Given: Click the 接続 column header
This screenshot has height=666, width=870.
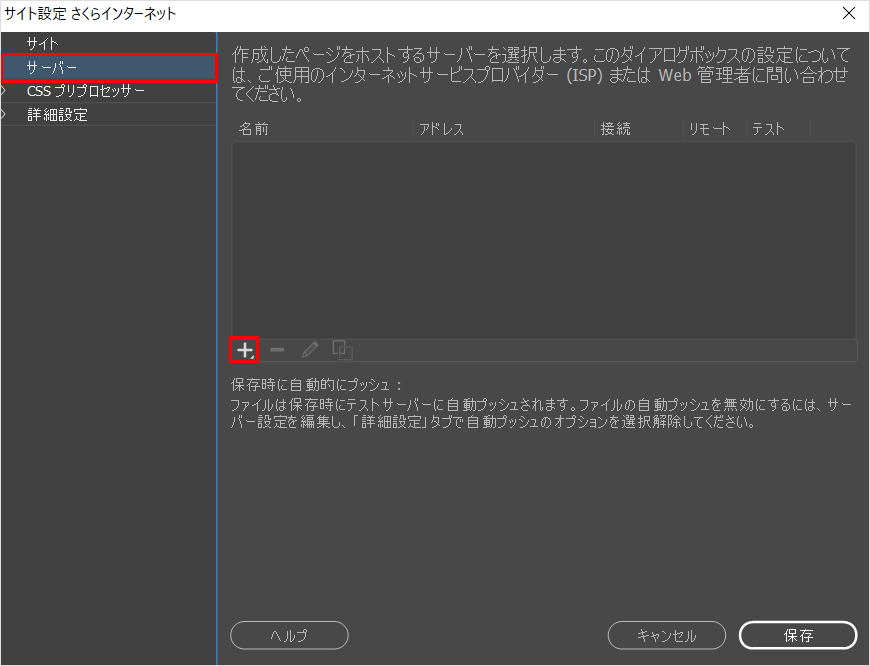Looking at the screenshot, I should (615, 129).
